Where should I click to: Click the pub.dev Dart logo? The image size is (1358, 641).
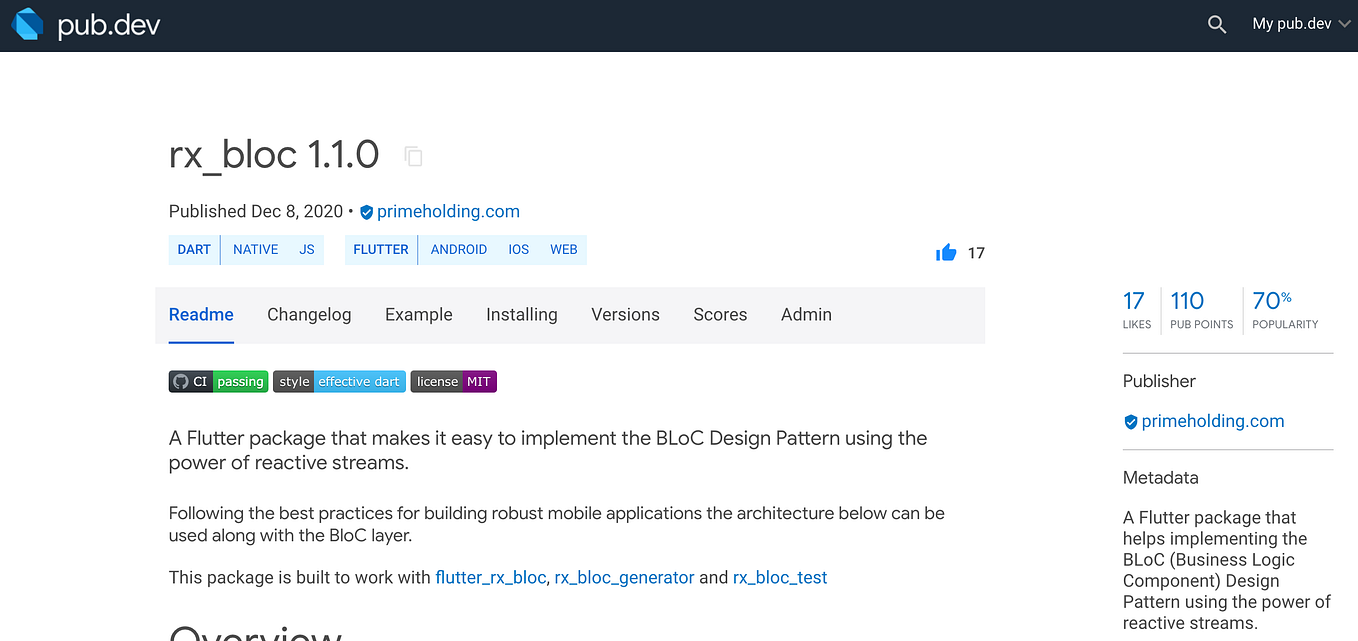tap(27, 23)
